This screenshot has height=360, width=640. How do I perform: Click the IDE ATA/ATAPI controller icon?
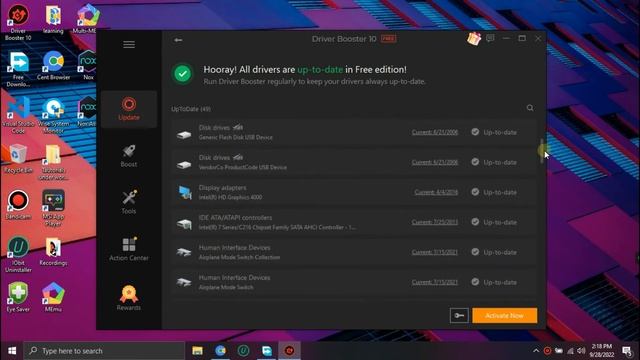pos(184,224)
